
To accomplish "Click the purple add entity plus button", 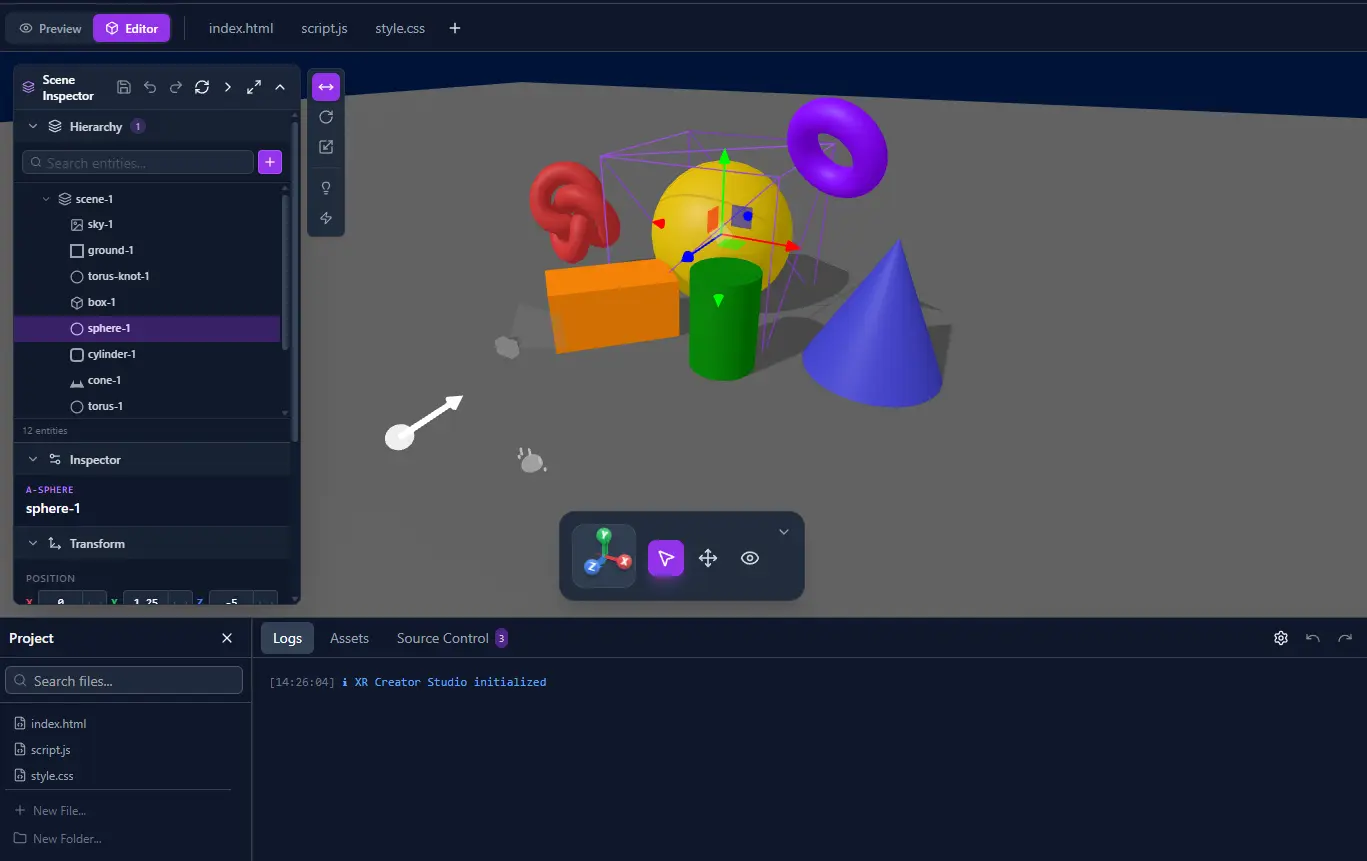I will coord(270,162).
